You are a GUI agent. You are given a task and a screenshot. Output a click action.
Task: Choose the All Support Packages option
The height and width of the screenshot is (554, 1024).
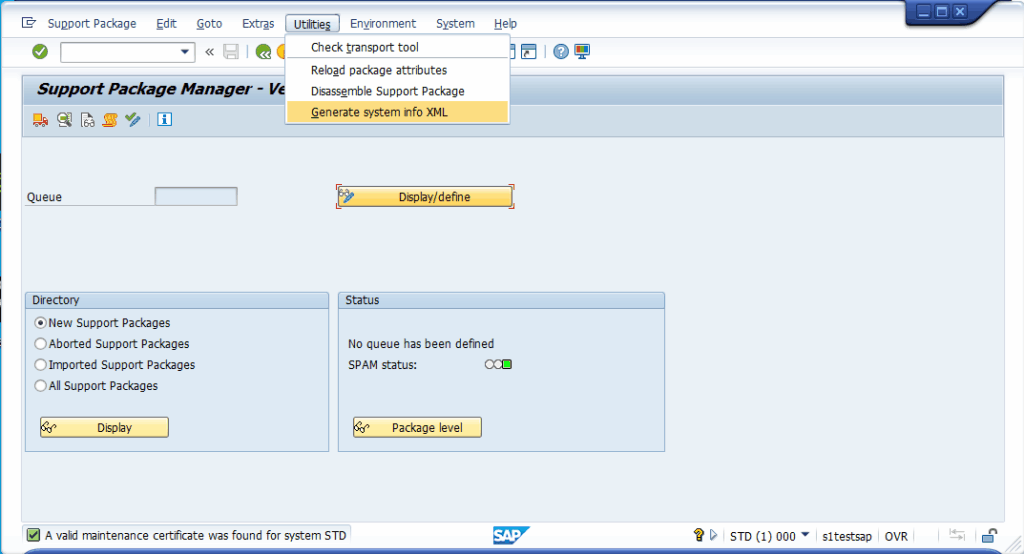click(41, 386)
